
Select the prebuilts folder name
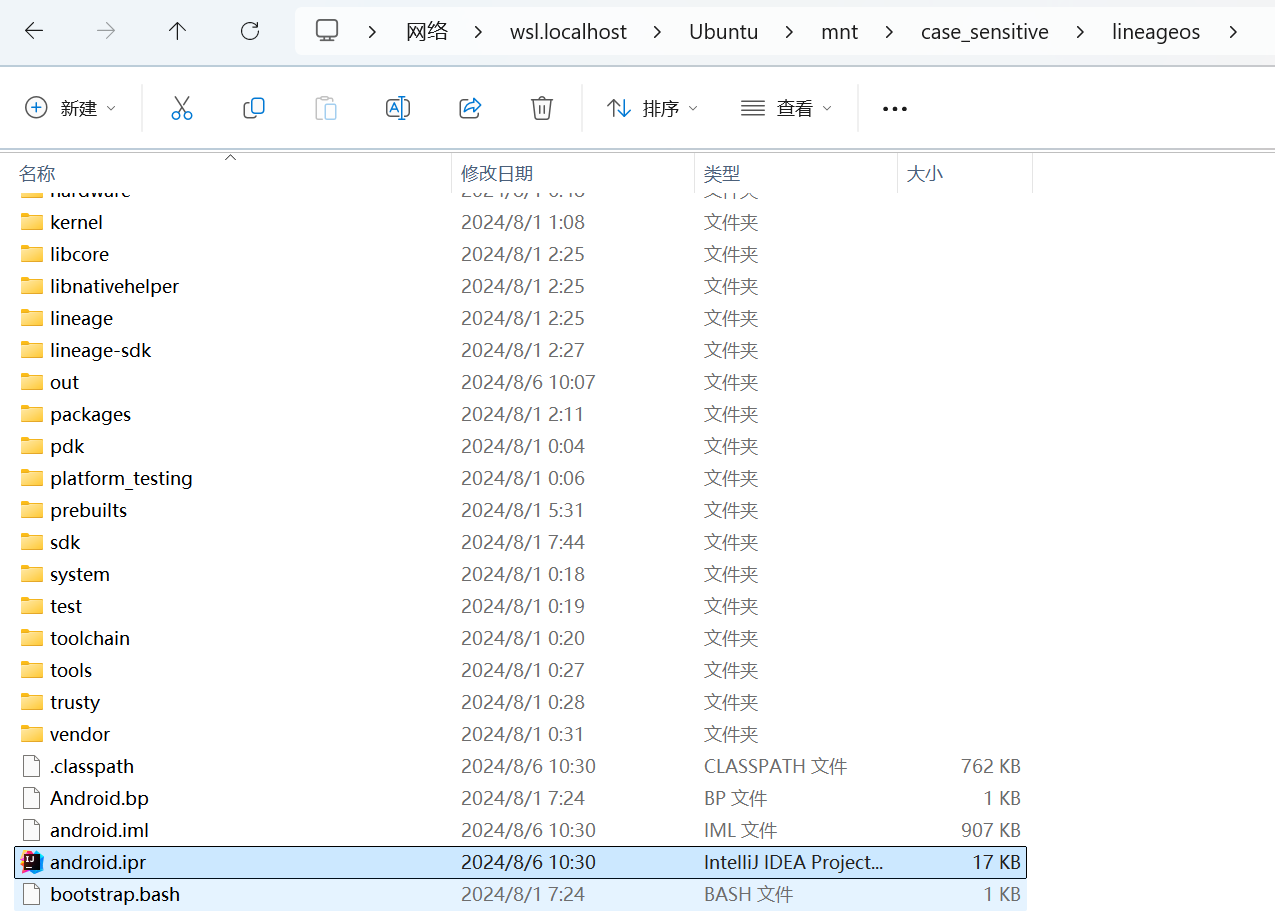(88, 510)
